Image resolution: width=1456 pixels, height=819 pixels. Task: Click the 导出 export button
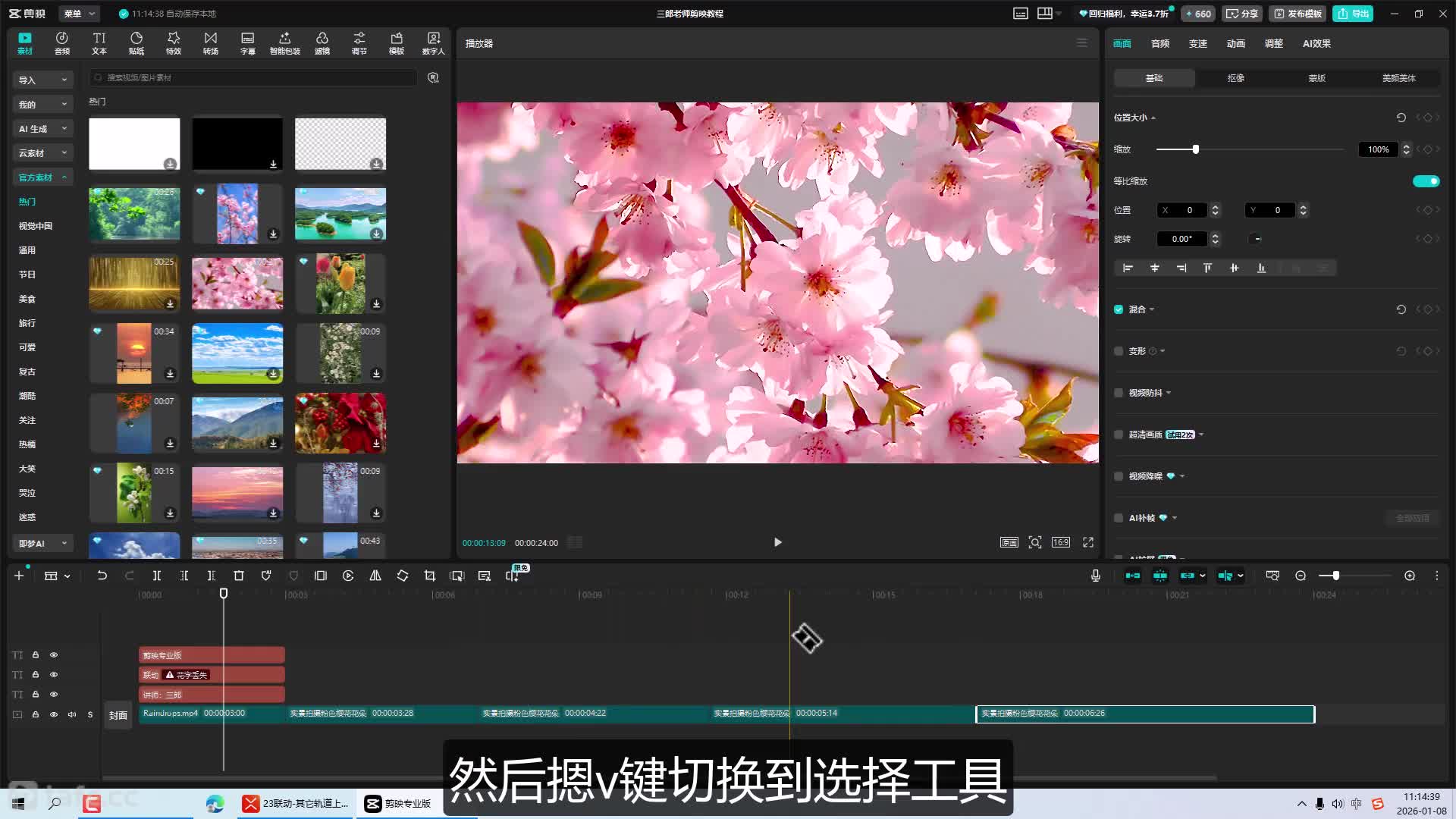click(1353, 14)
